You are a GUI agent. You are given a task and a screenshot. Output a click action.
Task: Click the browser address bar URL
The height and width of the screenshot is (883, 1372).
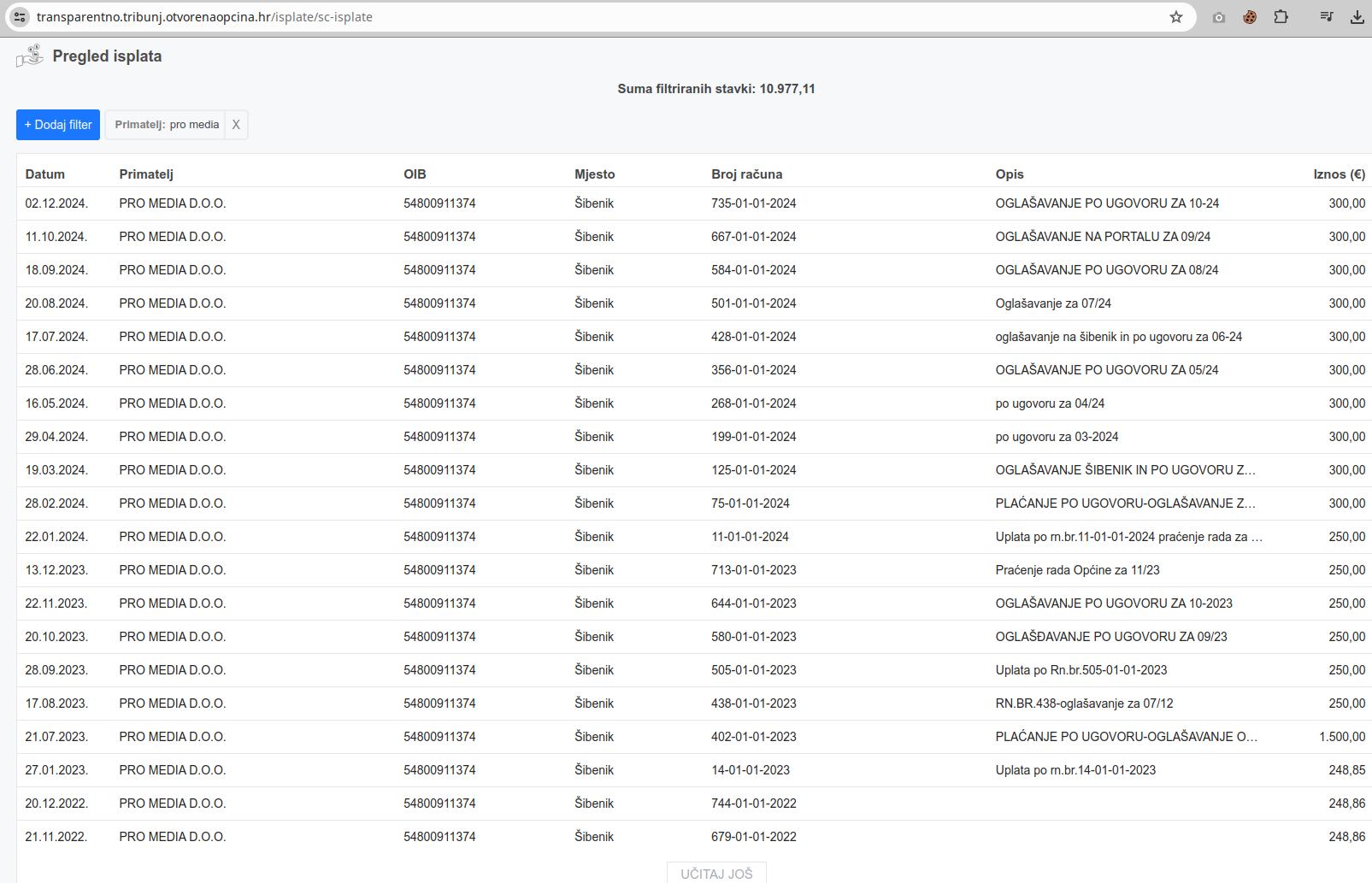[x=204, y=17]
